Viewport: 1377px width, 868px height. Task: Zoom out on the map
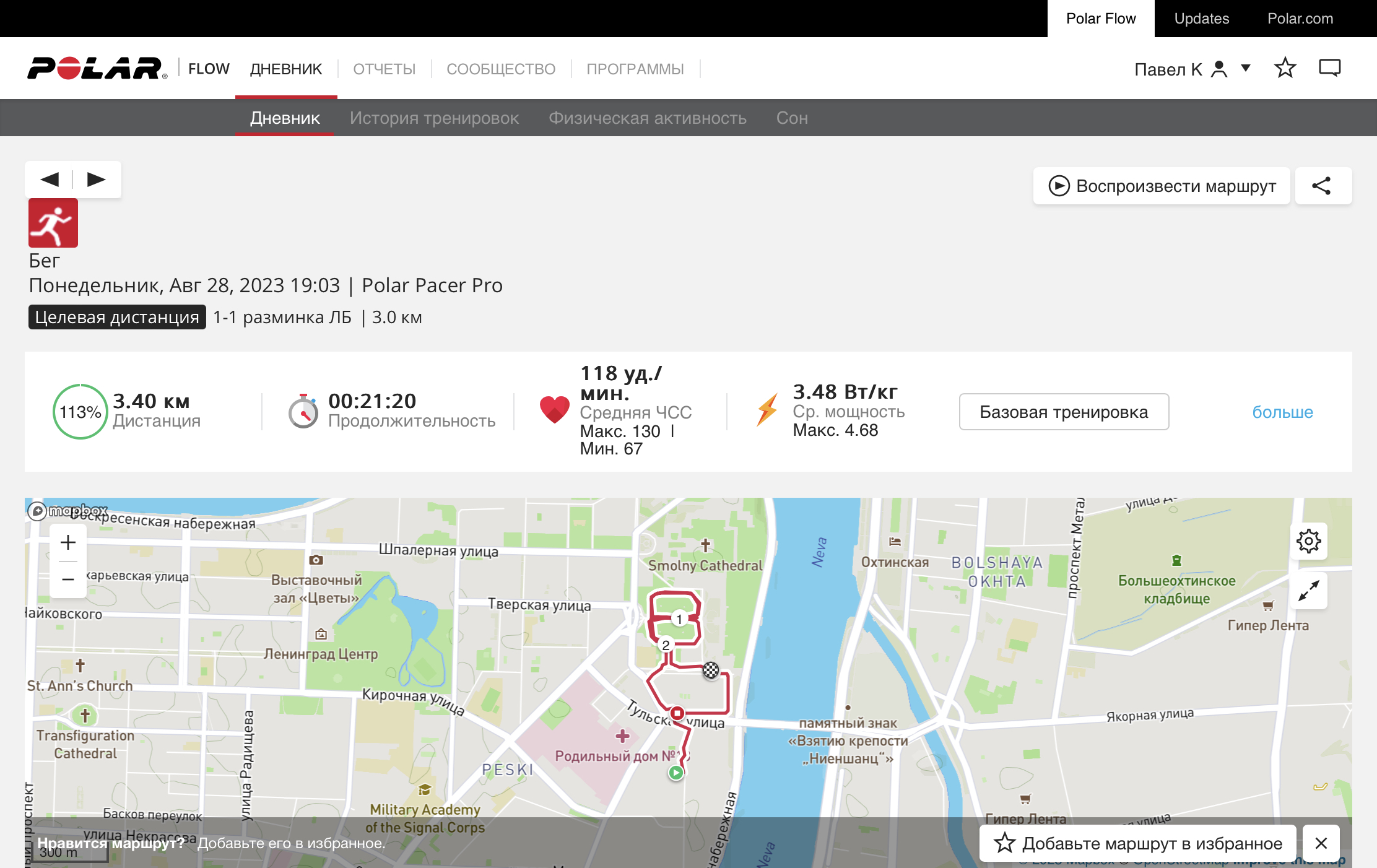pos(68,579)
